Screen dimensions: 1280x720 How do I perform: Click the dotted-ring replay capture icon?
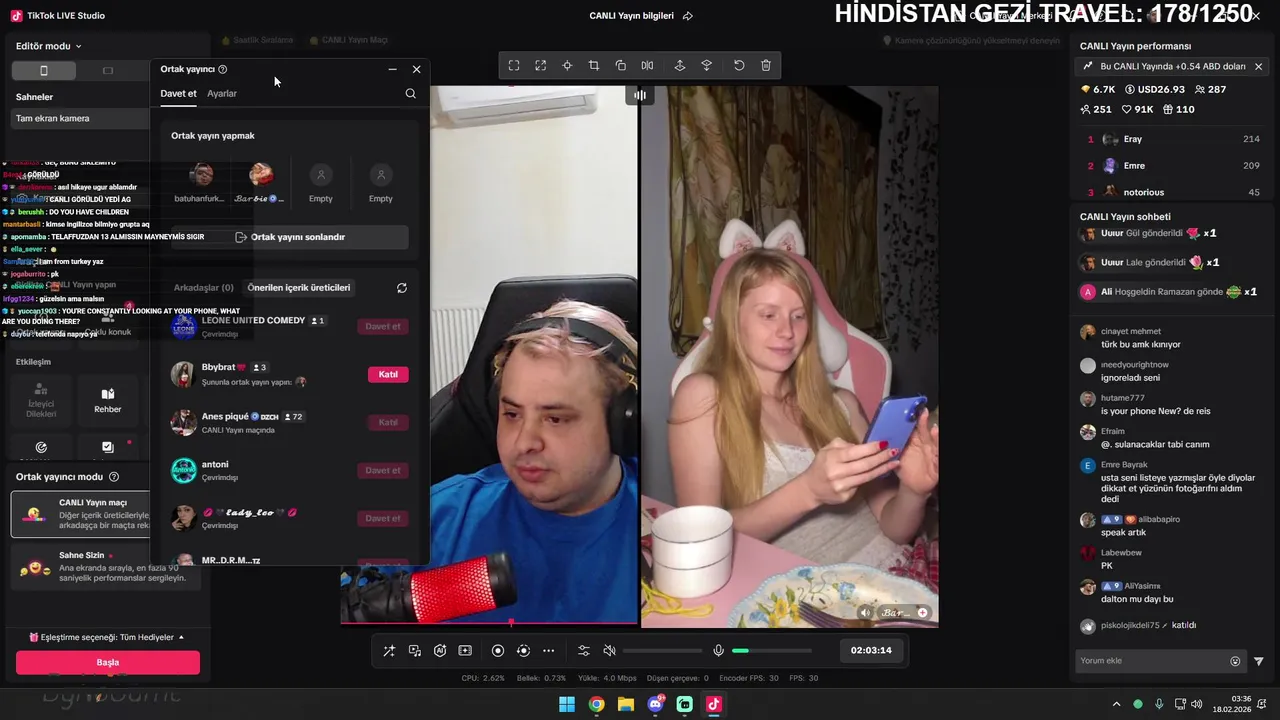[x=523, y=650]
